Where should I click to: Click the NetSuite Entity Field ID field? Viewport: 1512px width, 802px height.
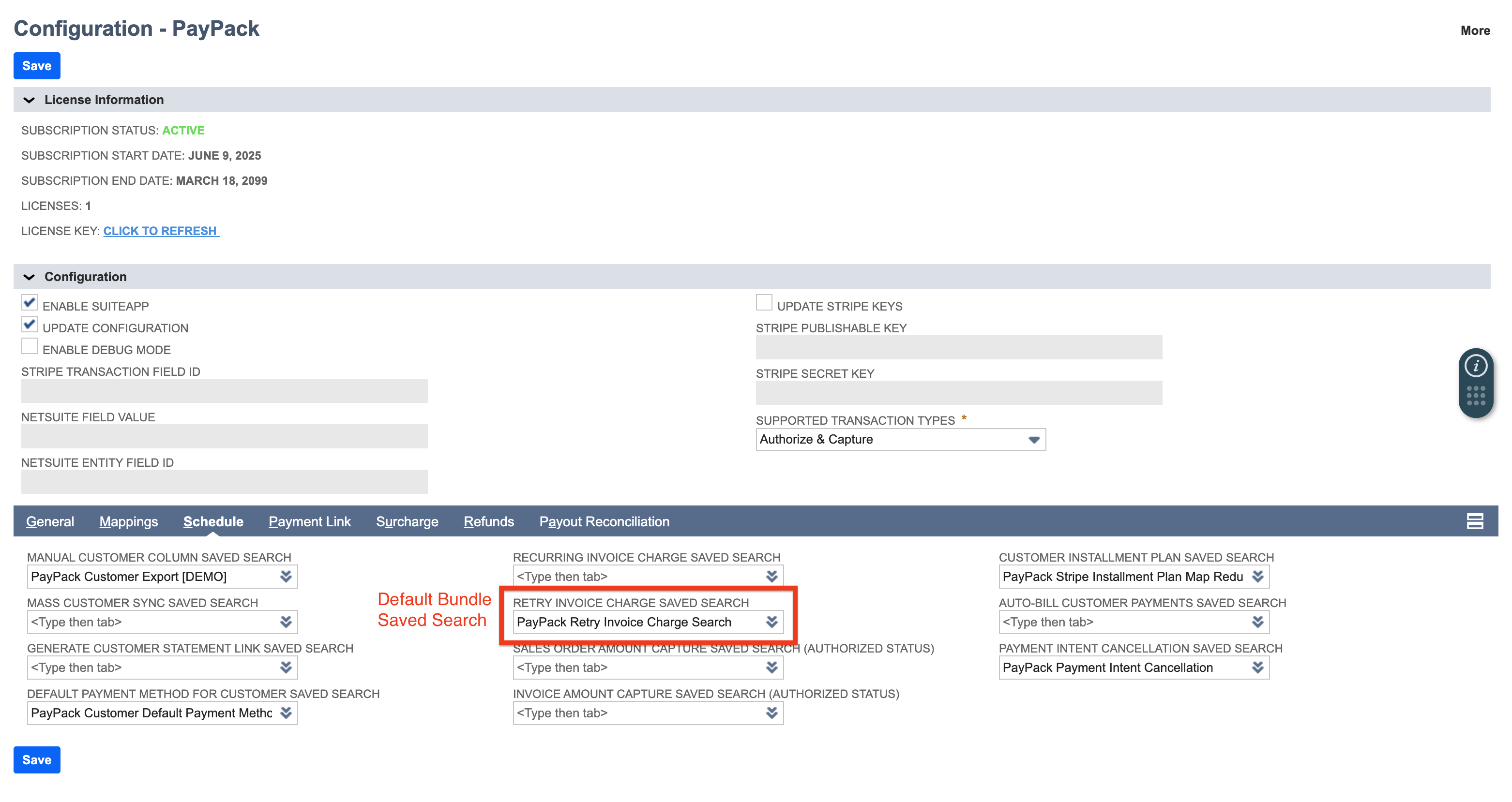coord(224,482)
